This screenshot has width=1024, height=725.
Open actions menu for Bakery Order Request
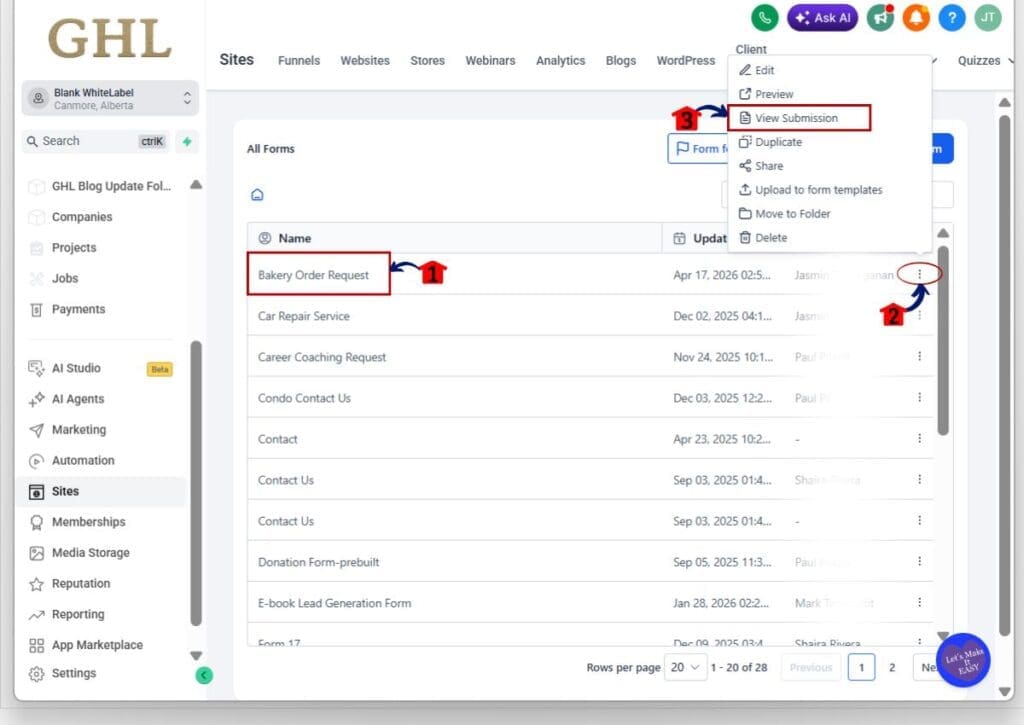pyautogui.click(x=920, y=274)
